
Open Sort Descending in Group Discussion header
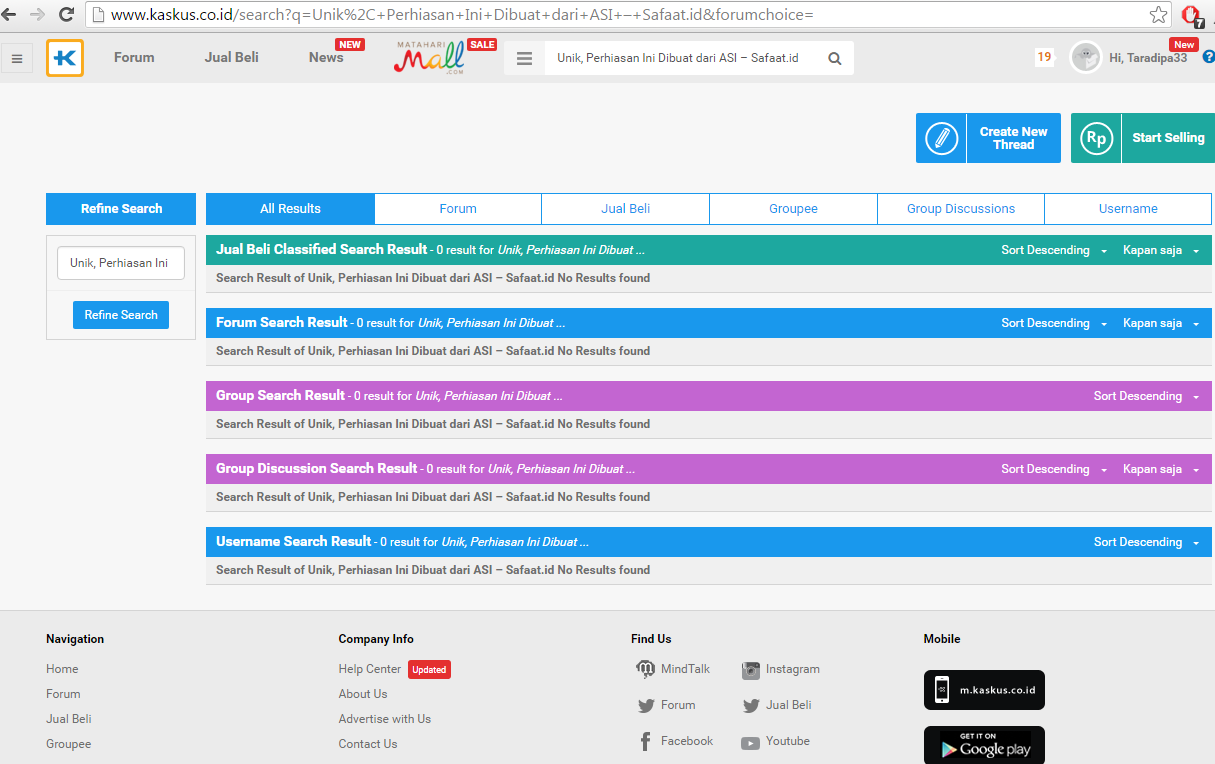point(1054,469)
